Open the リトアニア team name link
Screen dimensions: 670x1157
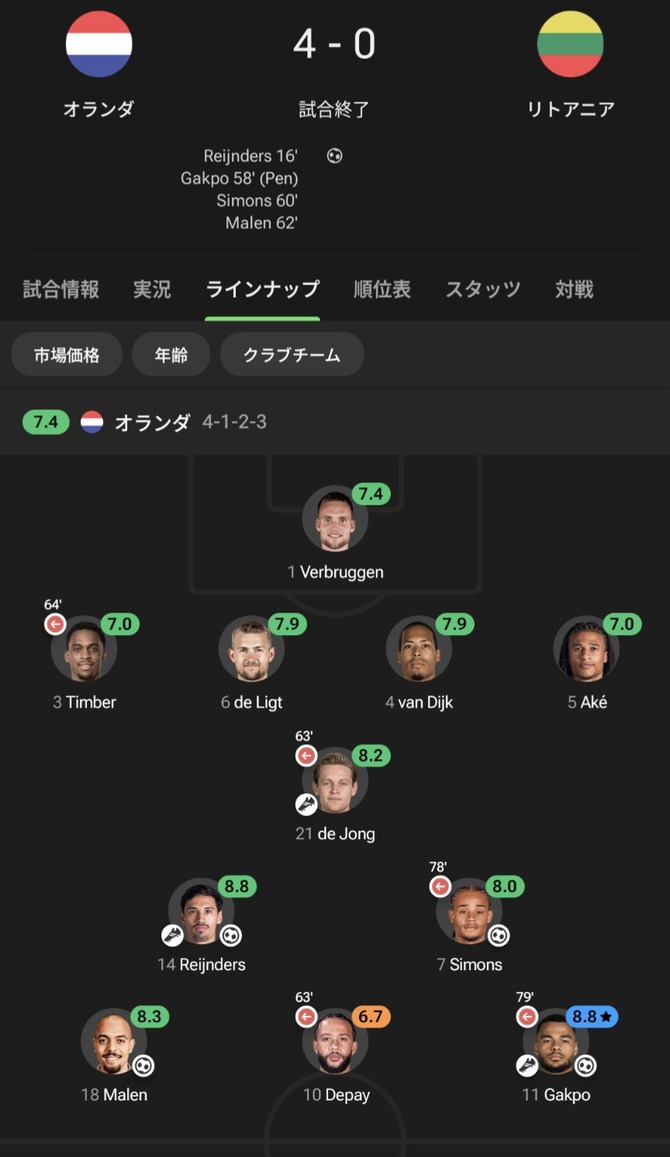click(570, 109)
